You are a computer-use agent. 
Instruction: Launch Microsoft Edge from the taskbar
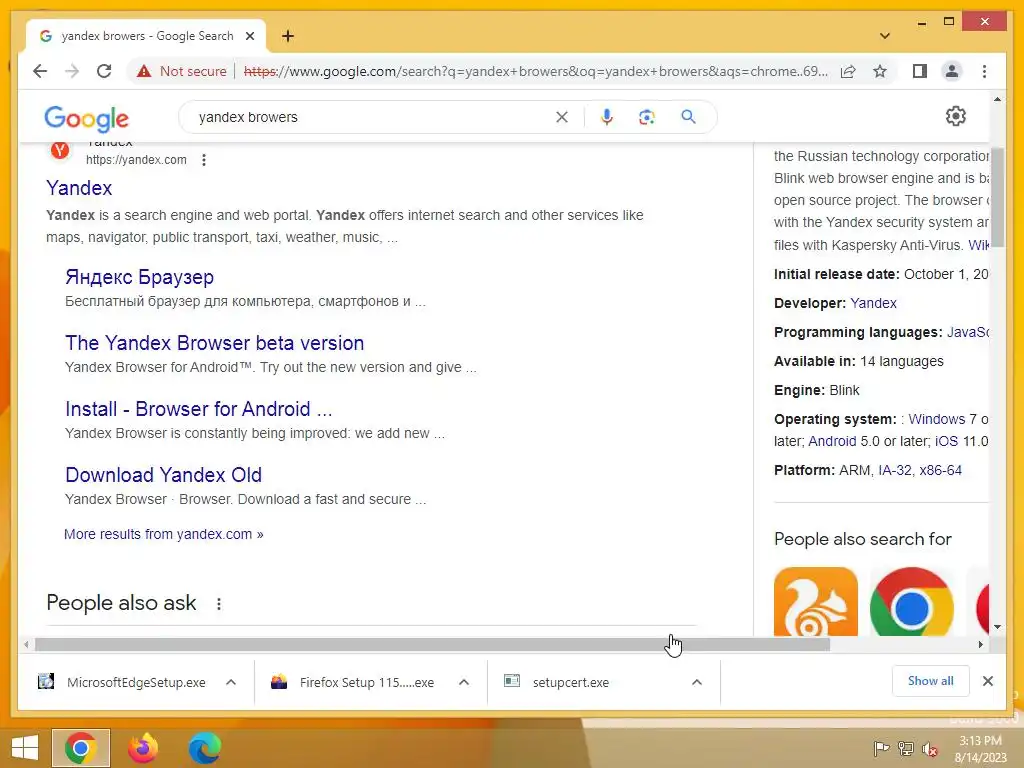pyautogui.click(x=204, y=748)
